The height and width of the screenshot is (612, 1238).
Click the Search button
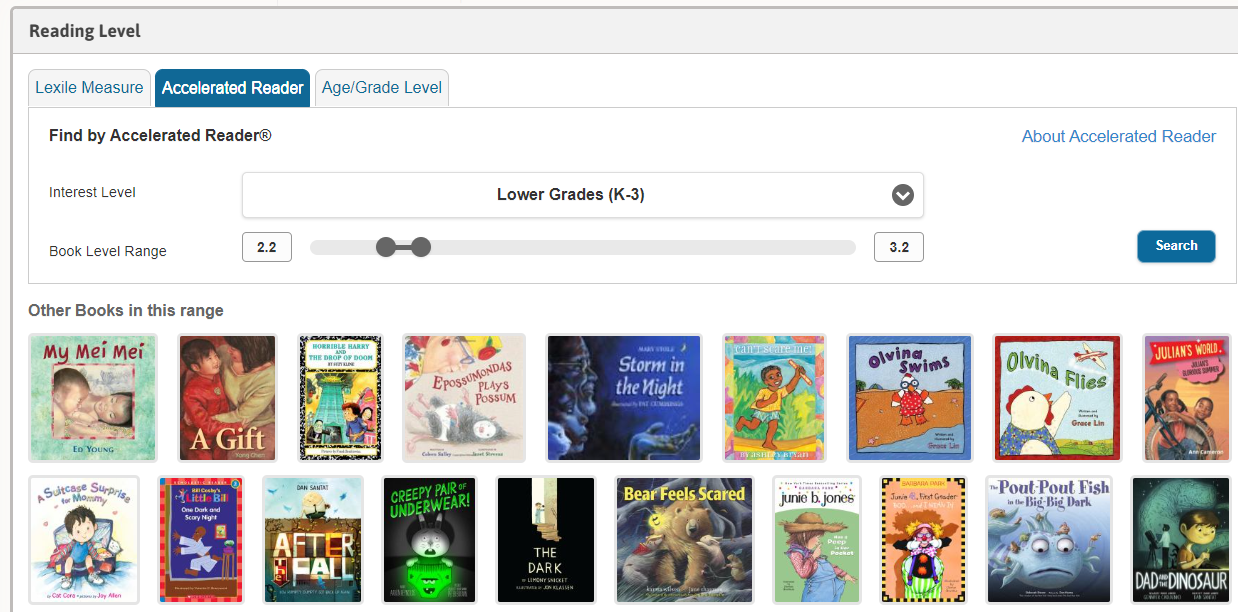[x=1176, y=246]
